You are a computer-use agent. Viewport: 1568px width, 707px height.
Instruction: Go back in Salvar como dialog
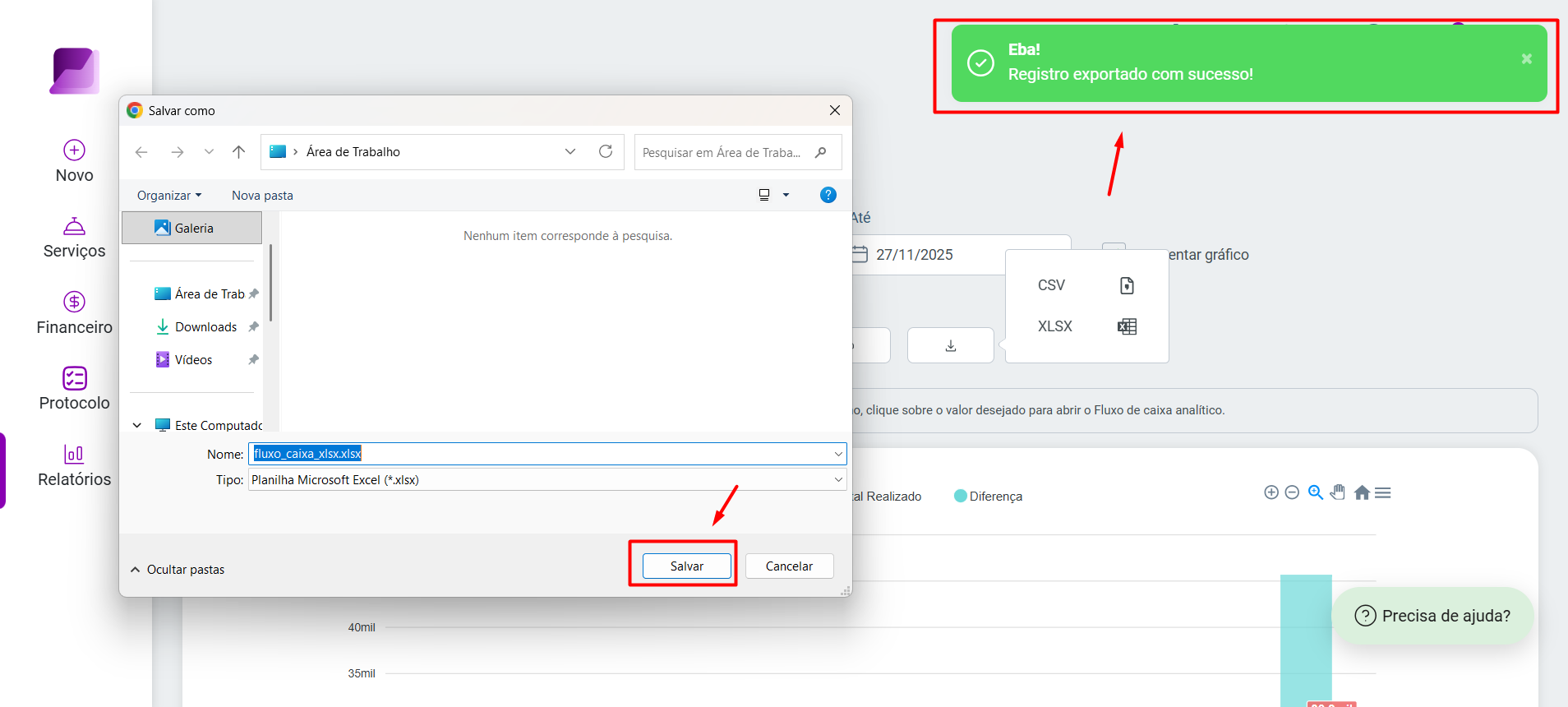click(x=141, y=152)
